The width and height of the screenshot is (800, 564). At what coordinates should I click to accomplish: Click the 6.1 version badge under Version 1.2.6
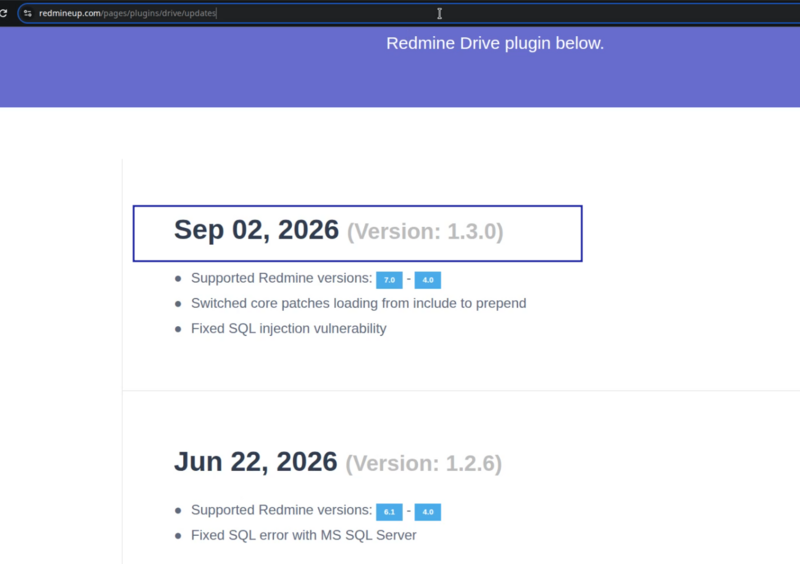coord(389,512)
